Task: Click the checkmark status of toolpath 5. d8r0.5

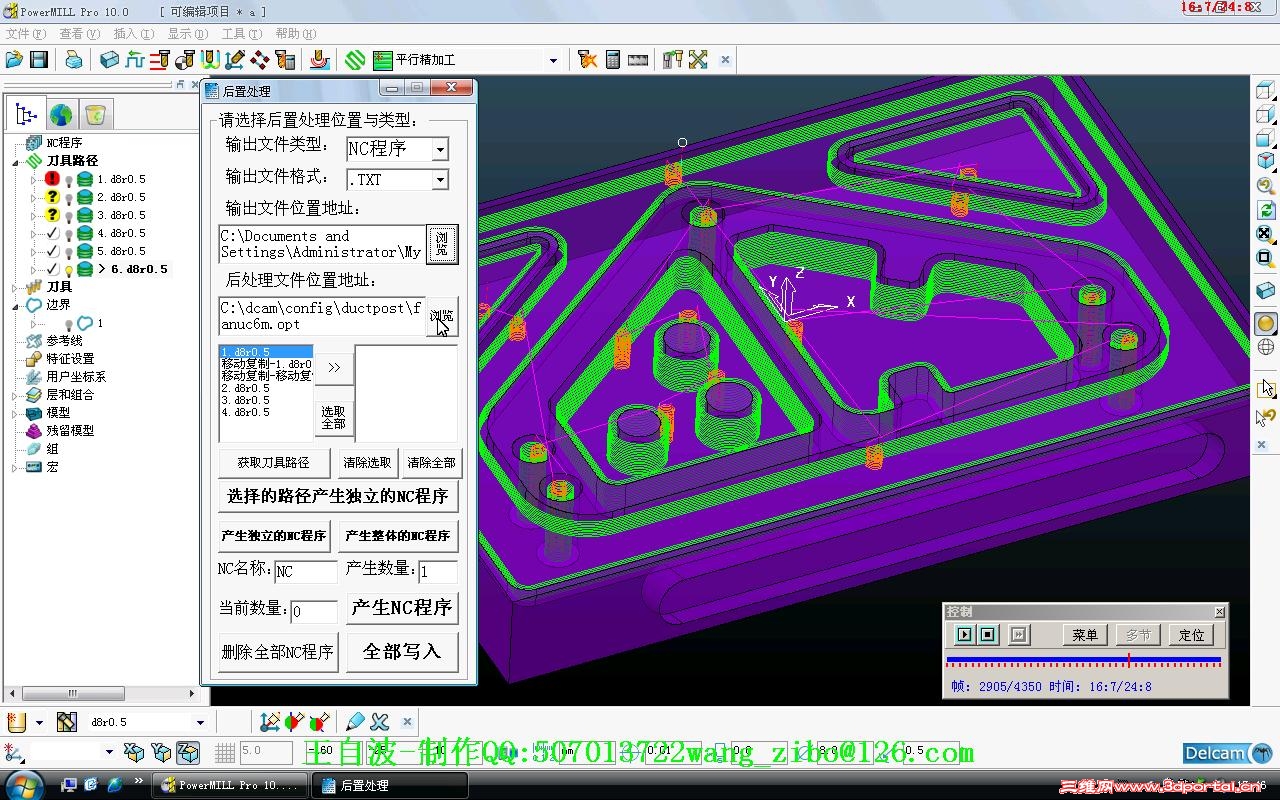Action: click(53, 251)
